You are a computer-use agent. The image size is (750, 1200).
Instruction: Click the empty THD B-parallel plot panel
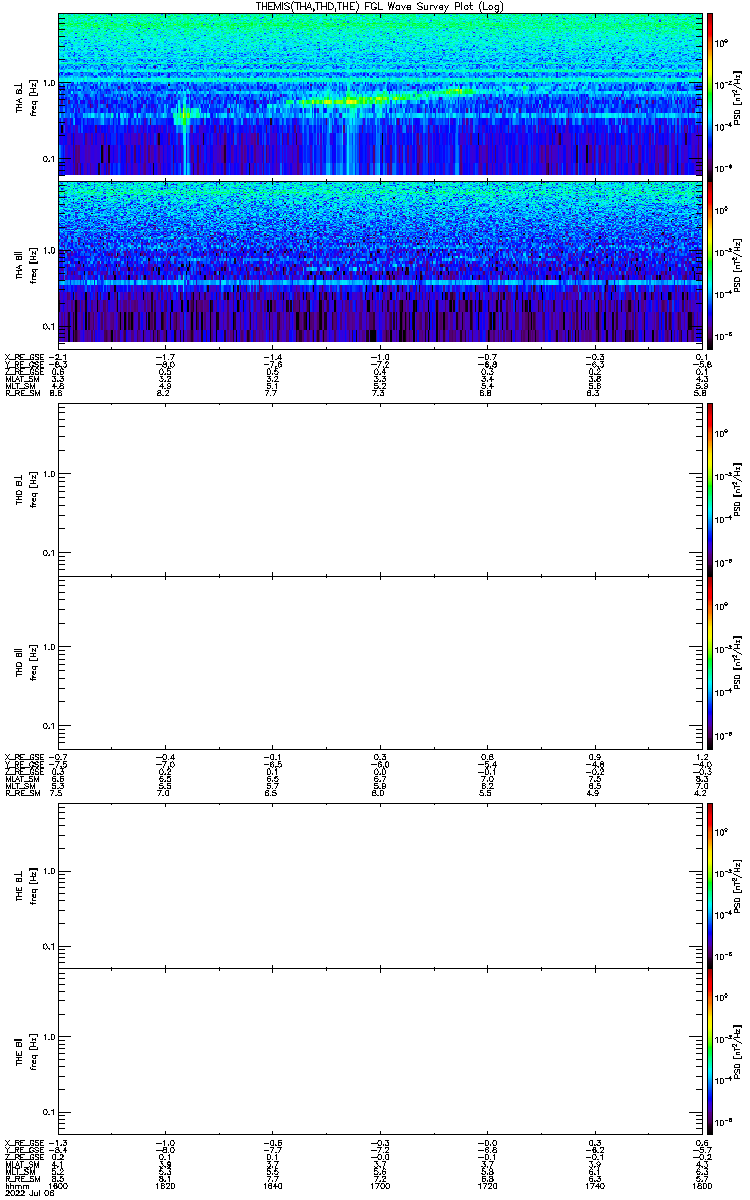coord(379,661)
